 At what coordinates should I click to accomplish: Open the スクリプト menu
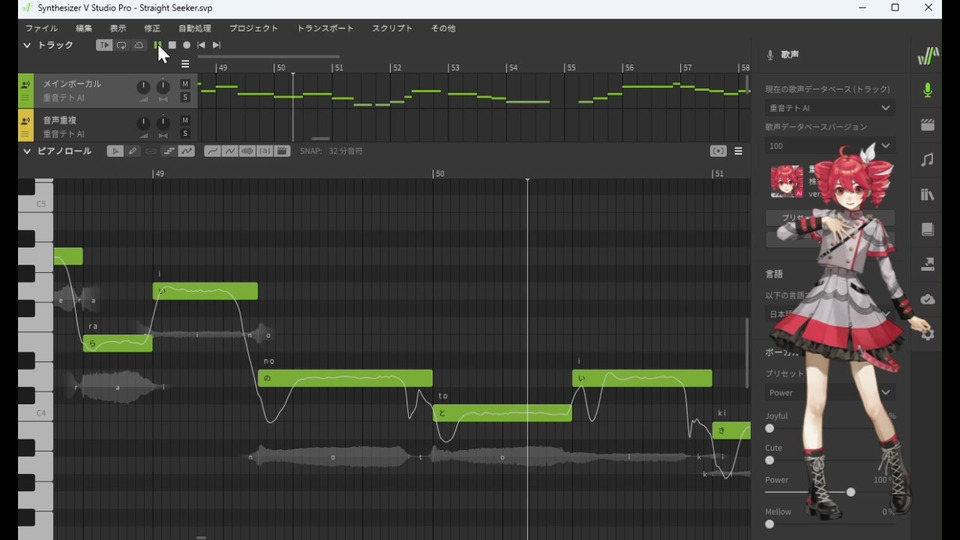392,28
